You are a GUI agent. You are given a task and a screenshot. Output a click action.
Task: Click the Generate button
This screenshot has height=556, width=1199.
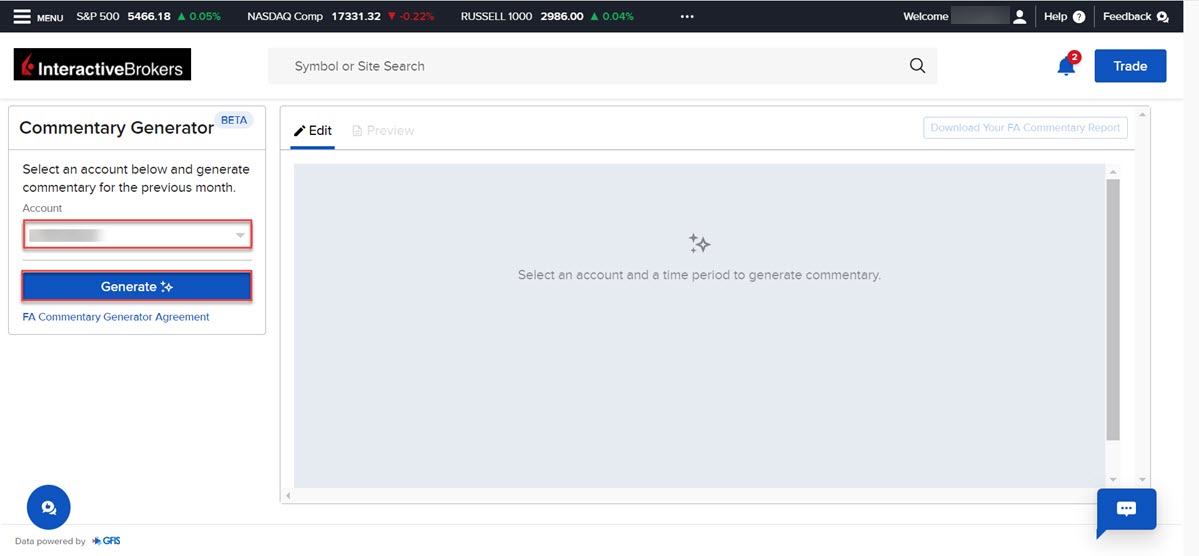tap(138, 287)
